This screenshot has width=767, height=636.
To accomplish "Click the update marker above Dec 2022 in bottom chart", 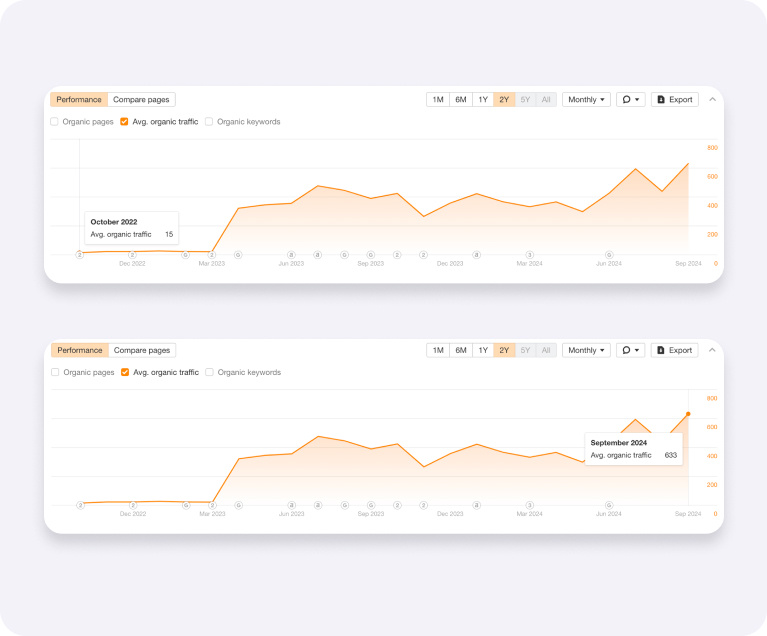I will [133, 505].
